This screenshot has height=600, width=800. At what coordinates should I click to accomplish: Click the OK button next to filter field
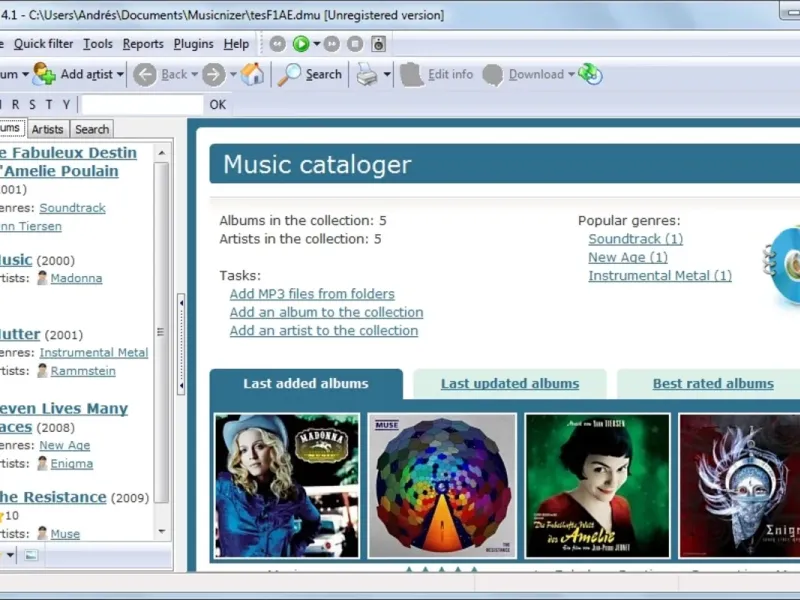pyautogui.click(x=218, y=105)
